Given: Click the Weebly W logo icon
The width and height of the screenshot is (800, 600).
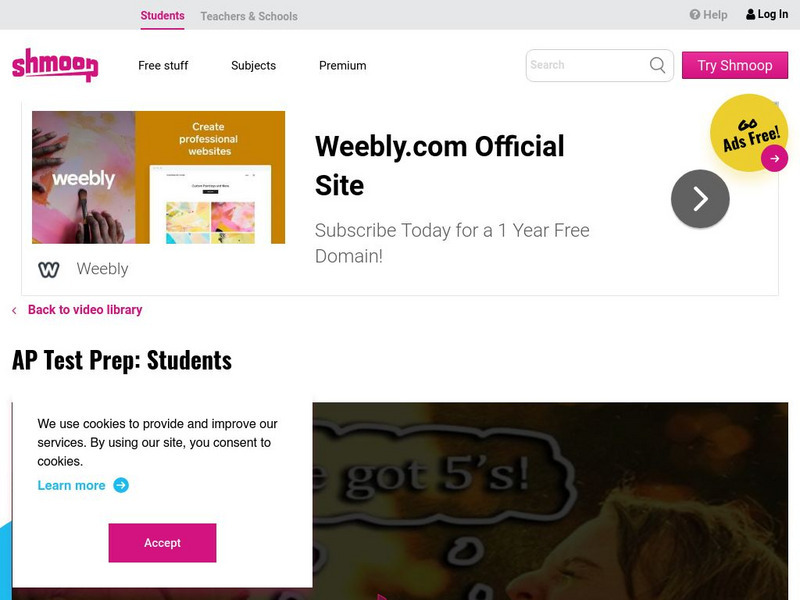Looking at the screenshot, I should tap(49, 269).
